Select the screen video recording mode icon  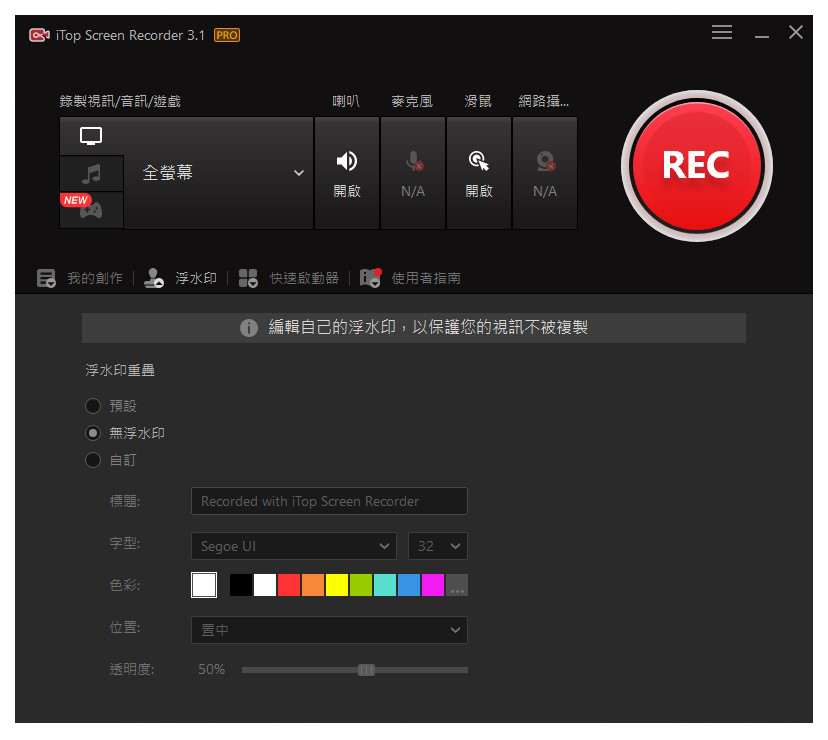(x=91, y=136)
